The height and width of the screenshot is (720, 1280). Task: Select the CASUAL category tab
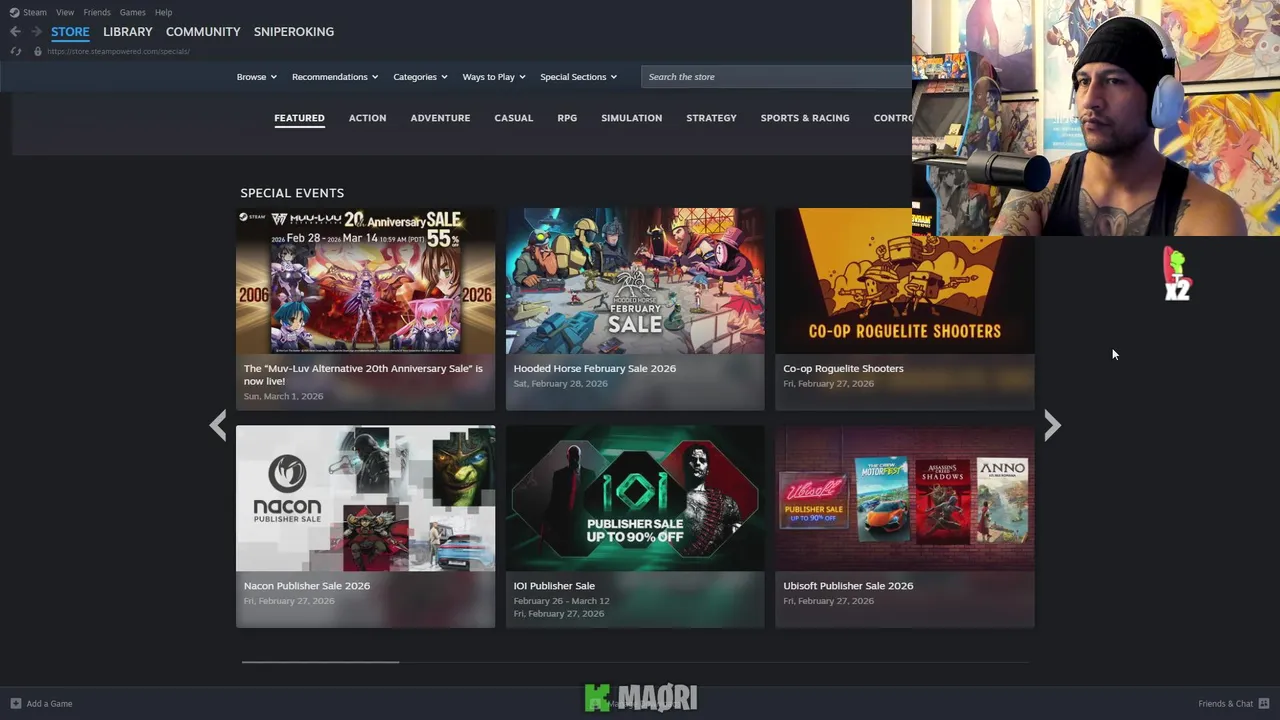(x=513, y=118)
